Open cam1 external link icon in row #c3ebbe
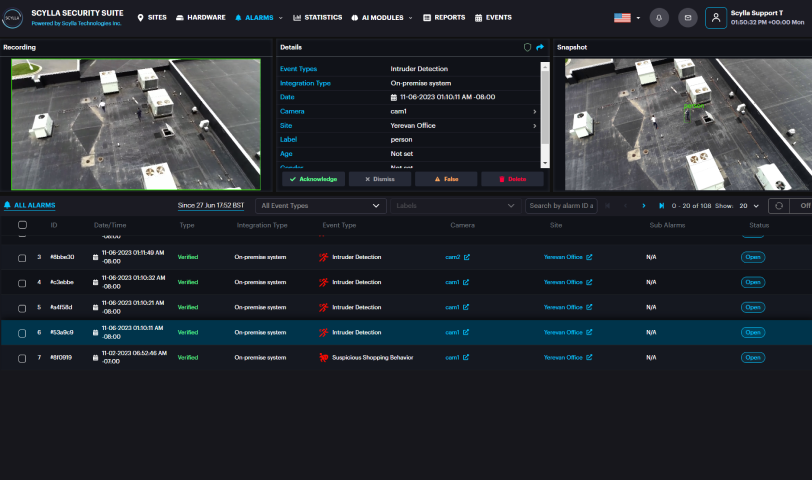Viewport: 812px width, 480px height. [466, 282]
